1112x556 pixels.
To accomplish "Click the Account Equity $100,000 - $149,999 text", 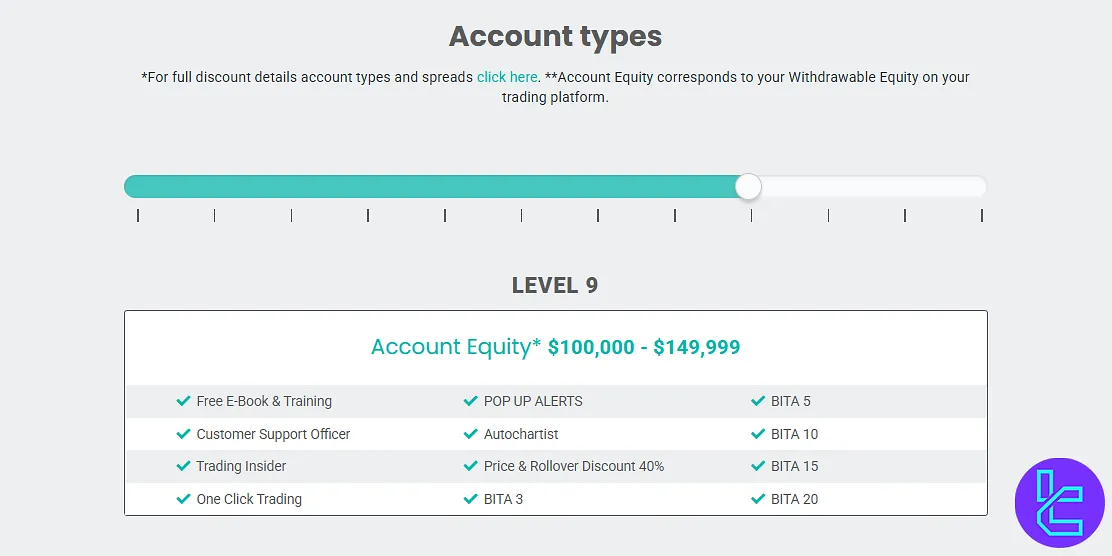I will pos(555,347).
